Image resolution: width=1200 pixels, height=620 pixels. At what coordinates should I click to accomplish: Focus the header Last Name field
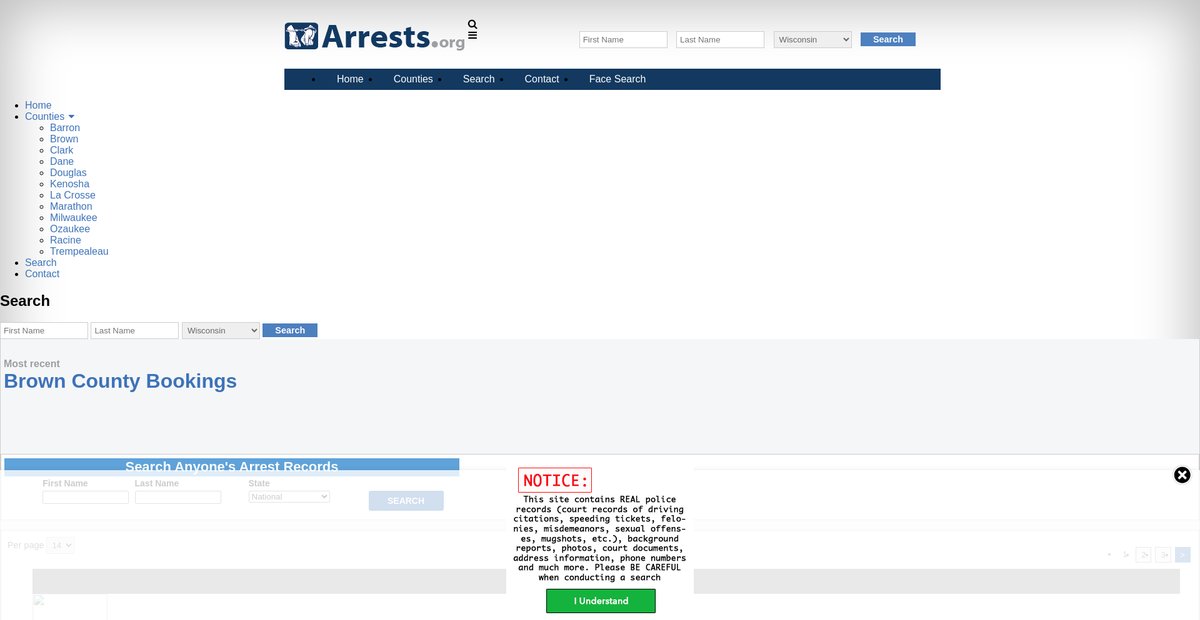click(x=720, y=40)
